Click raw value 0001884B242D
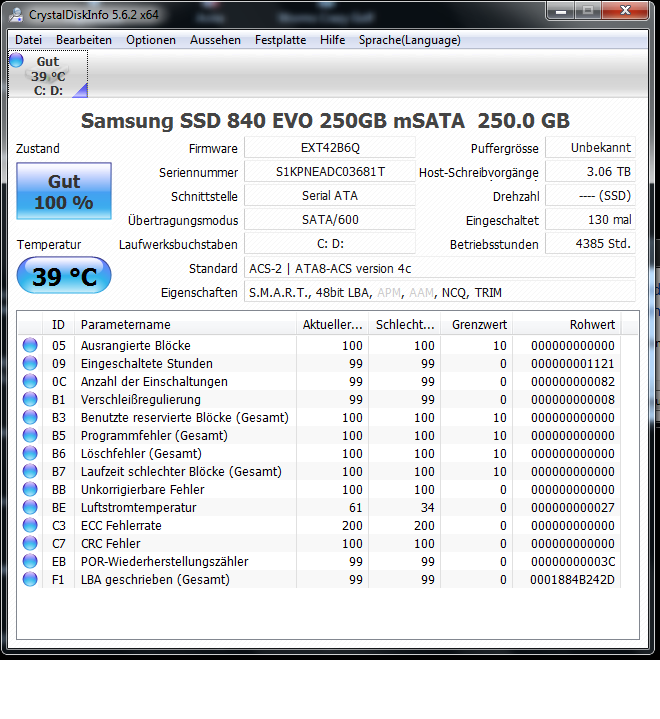660x719 pixels. [572, 580]
